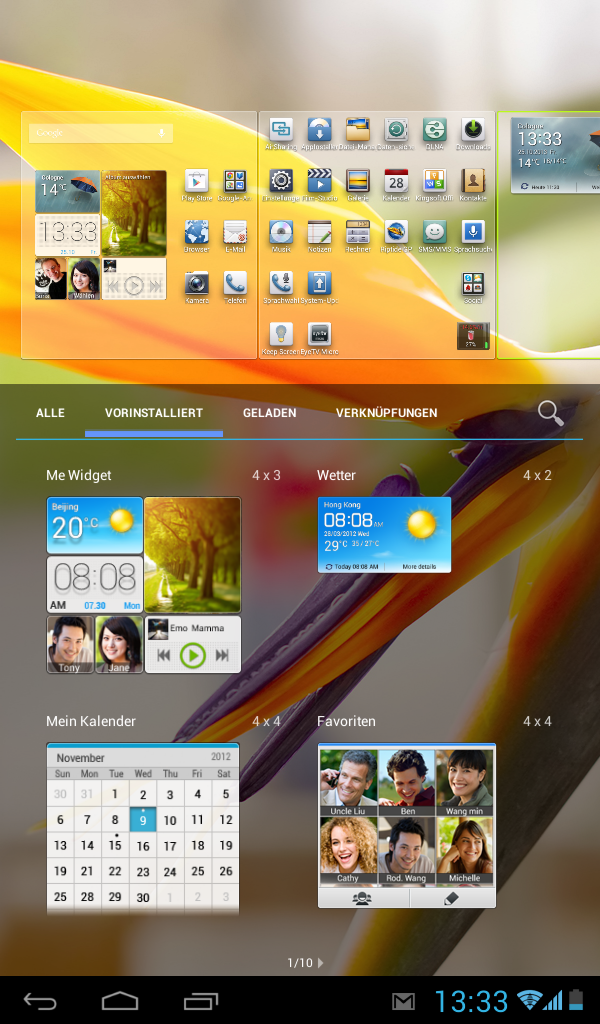Switch to the ALLE tab
Screen dimensions: 600x1024
click(x=50, y=413)
